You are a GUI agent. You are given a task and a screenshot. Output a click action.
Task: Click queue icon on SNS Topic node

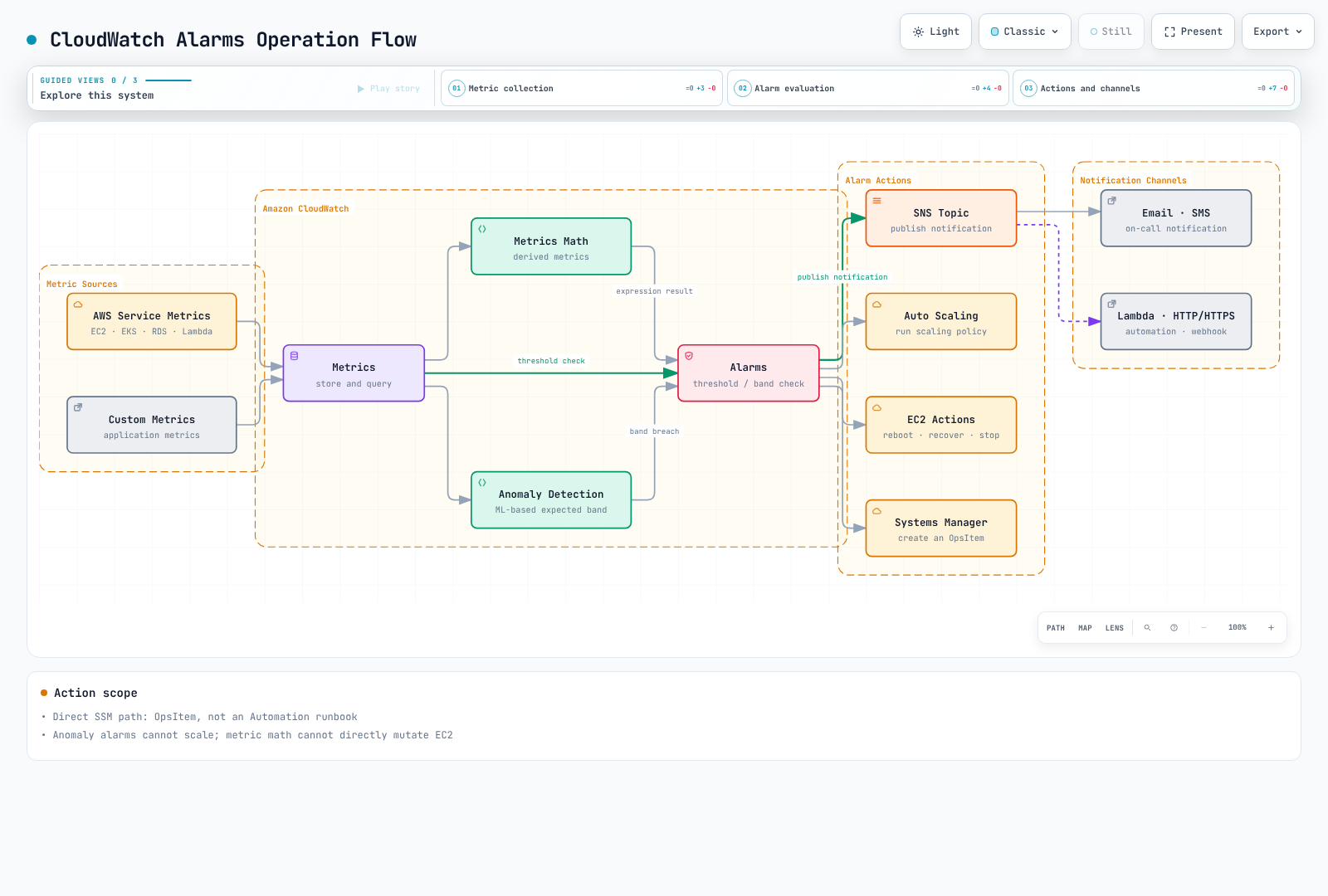point(876,201)
